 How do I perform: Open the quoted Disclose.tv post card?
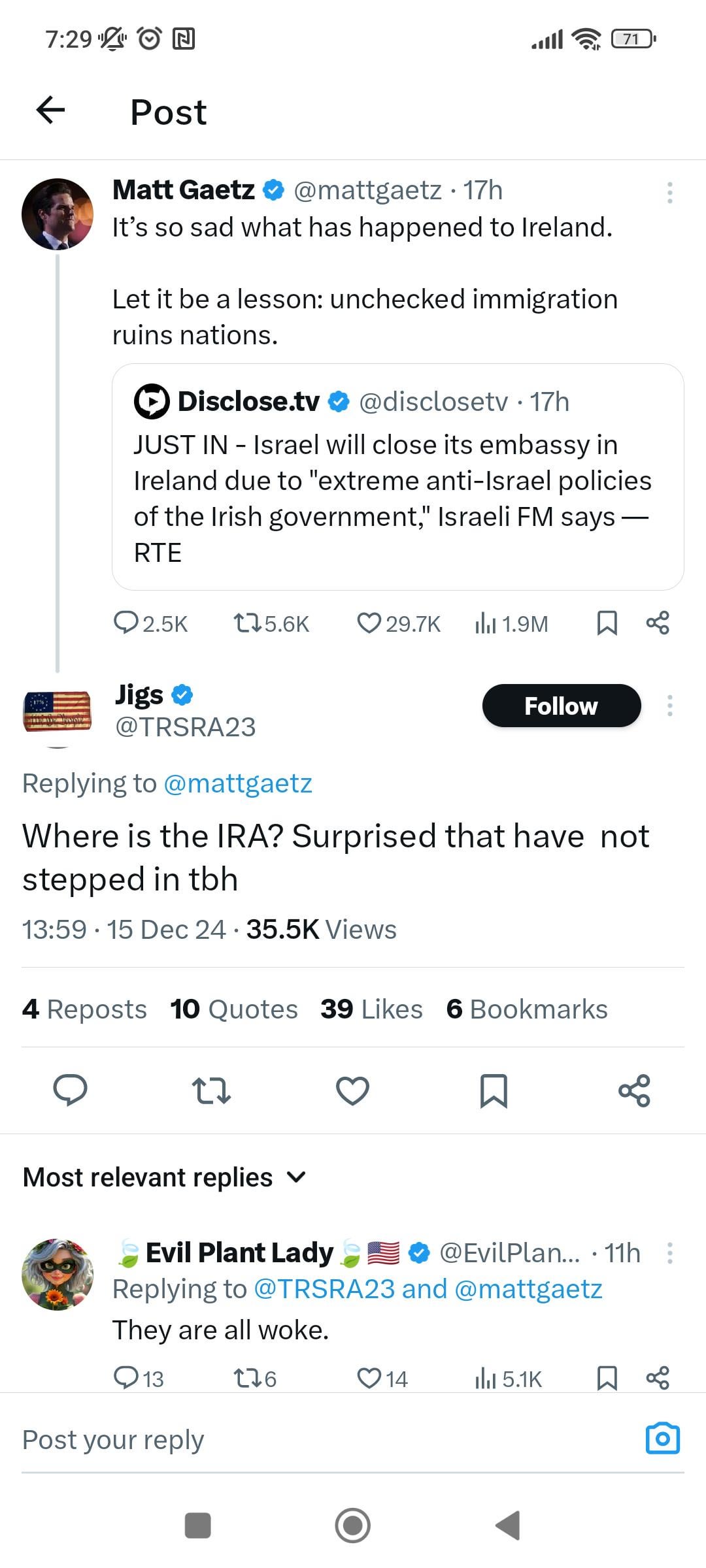(x=398, y=477)
